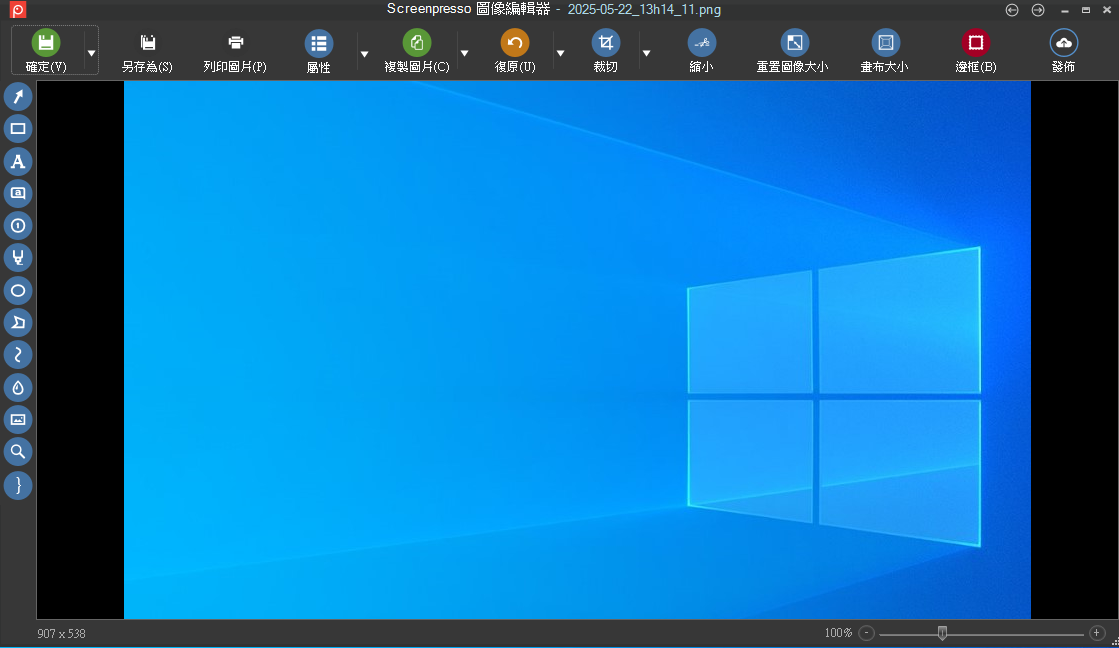
Task: Select the numbering steps tool
Action: point(18,226)
